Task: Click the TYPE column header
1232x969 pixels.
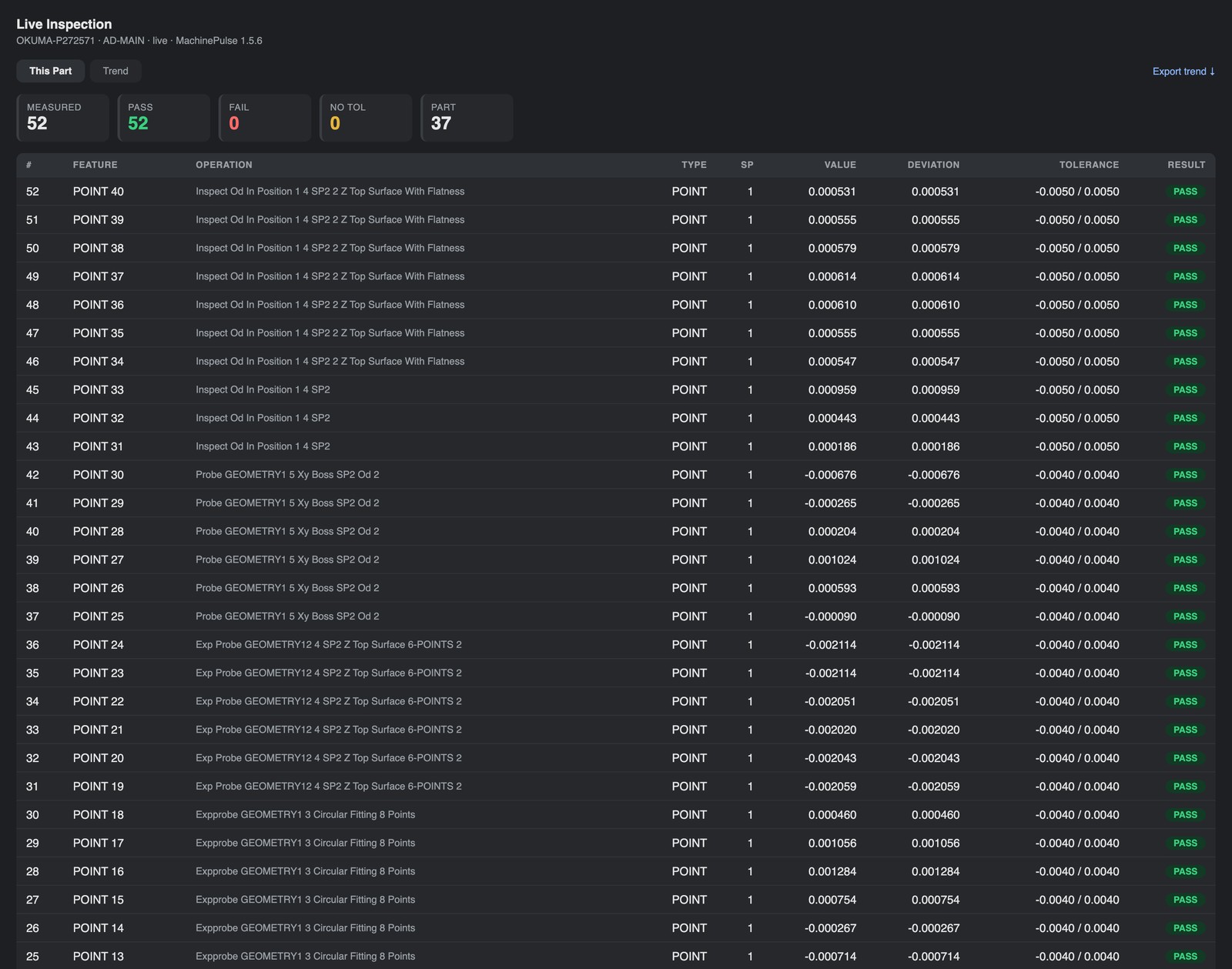Action: coord(694,165)
